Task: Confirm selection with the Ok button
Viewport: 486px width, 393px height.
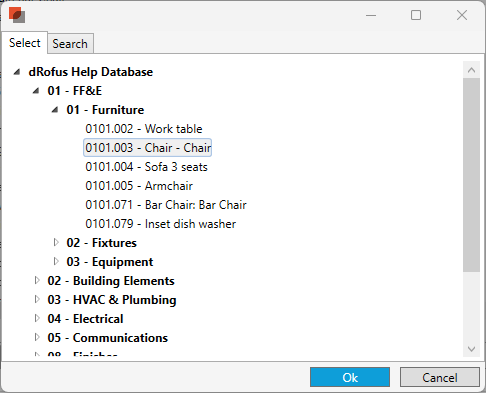Action: tap(350, 377)
